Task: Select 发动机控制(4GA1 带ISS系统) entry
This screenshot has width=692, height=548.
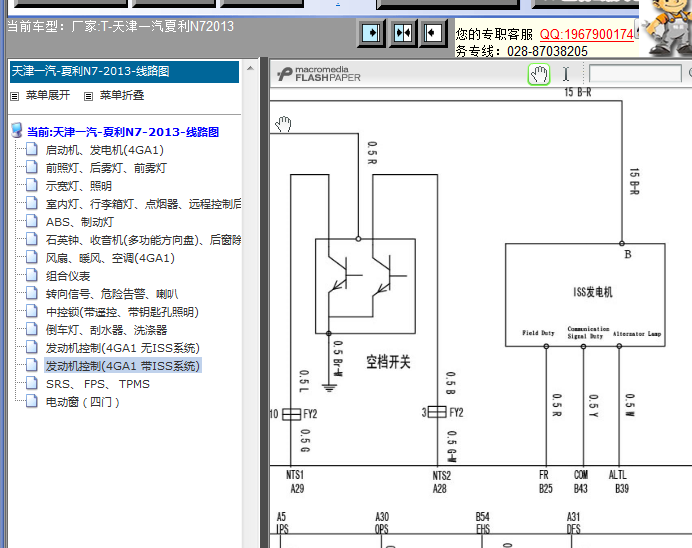Action: [x=123, y=366]
